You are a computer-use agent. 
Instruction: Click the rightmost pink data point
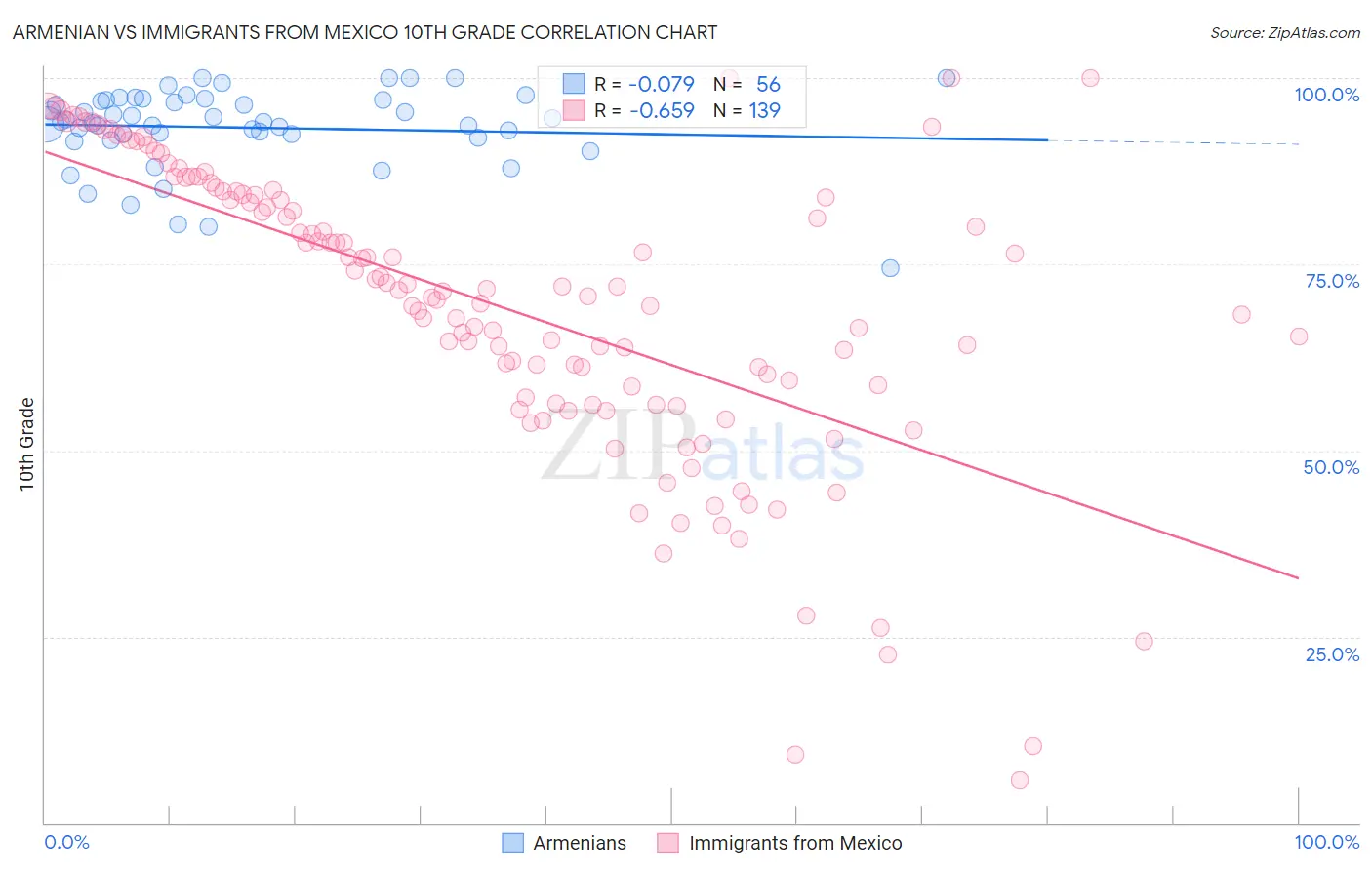point(1299,336)
